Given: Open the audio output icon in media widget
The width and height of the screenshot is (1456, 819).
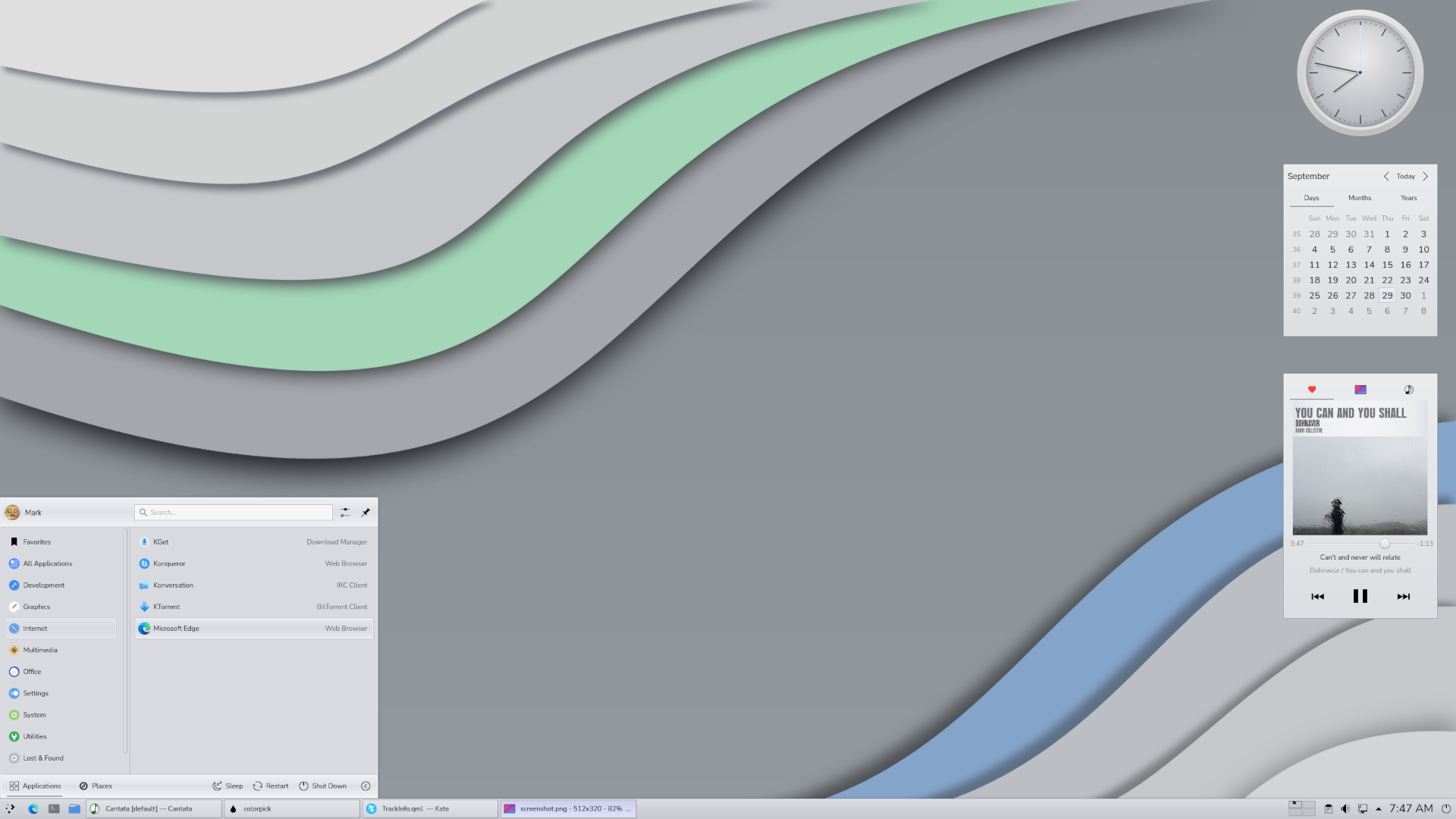Looking at the screenshot, I should [x=1407, y=389].
